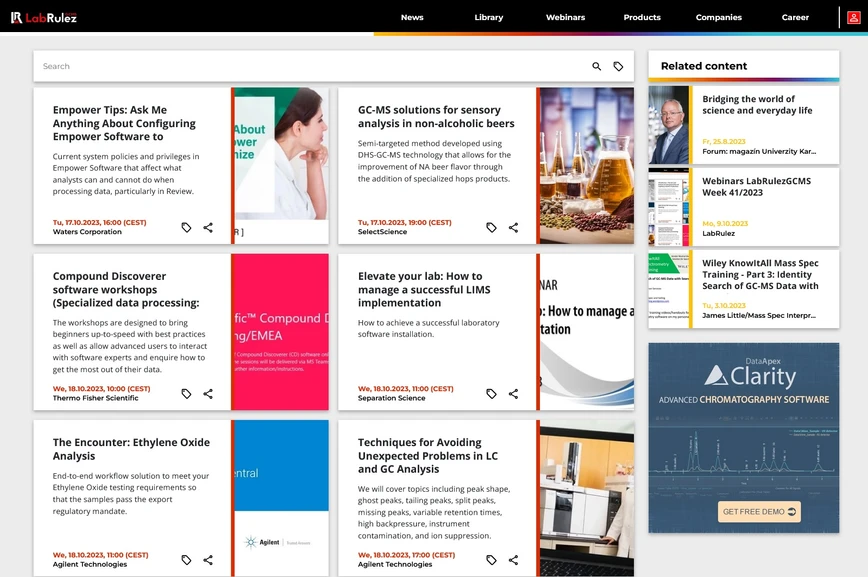The width and height of the screenshot is (868, 577).
Task: Click Thermo Fisher Scientific company name
Action: [95, 398]
